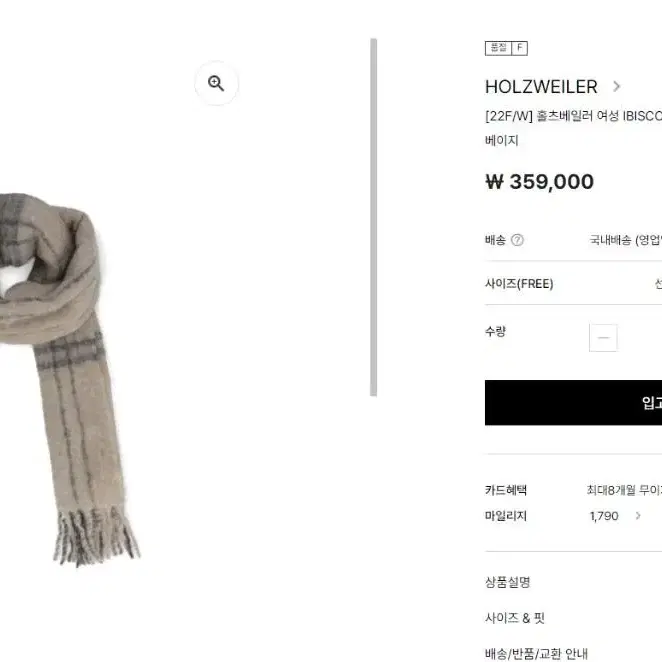Click the vertical image gallery scrollbar

[374, 217]
